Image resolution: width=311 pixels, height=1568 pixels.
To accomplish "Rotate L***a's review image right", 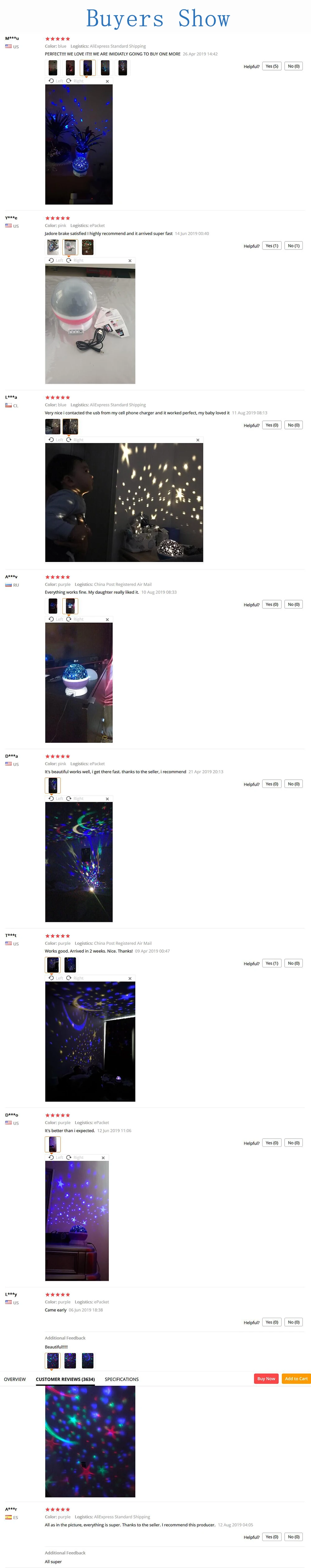I will [x=75, y=440].
